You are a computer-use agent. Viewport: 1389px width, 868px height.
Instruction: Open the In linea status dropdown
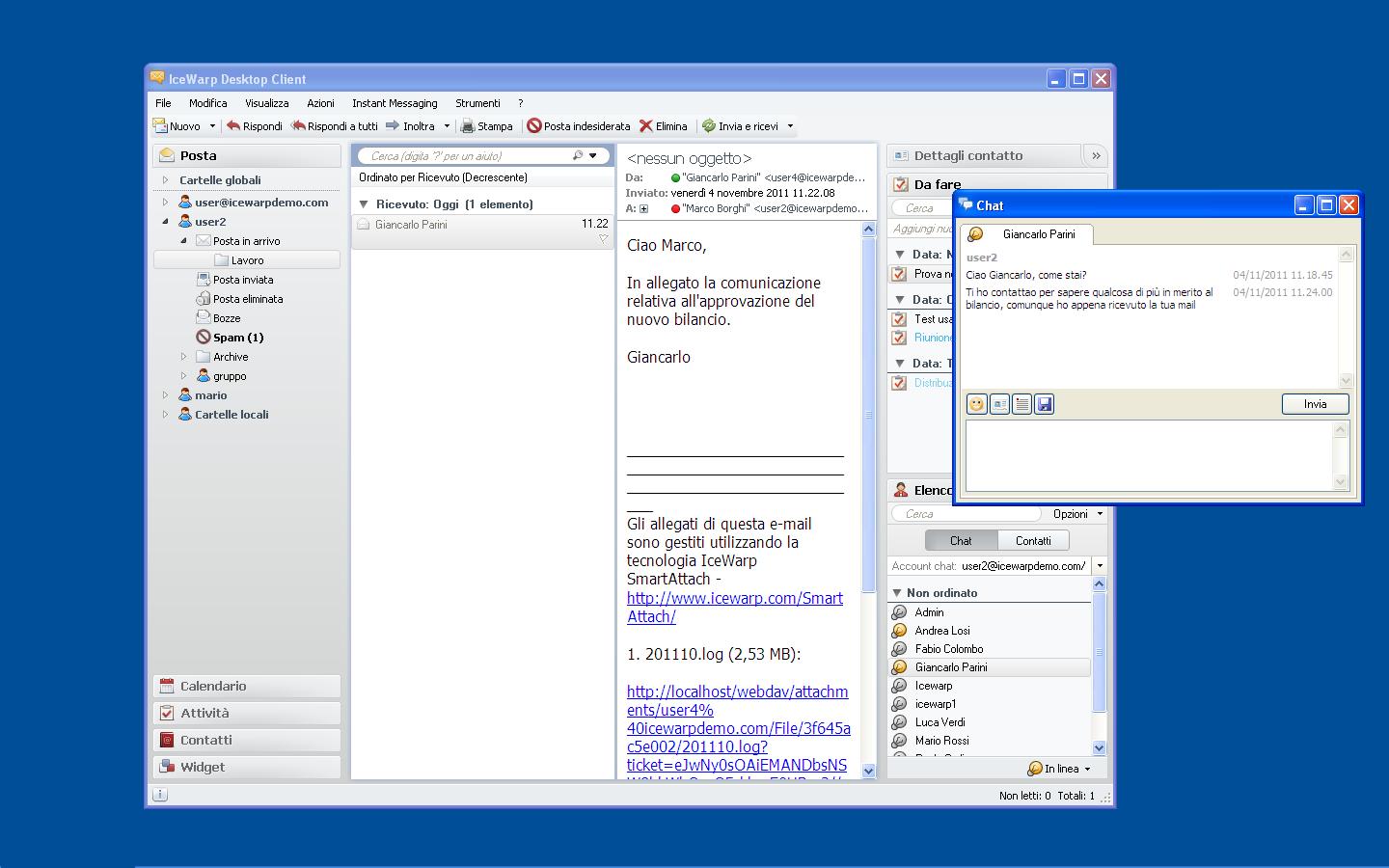click(1059, 769)
